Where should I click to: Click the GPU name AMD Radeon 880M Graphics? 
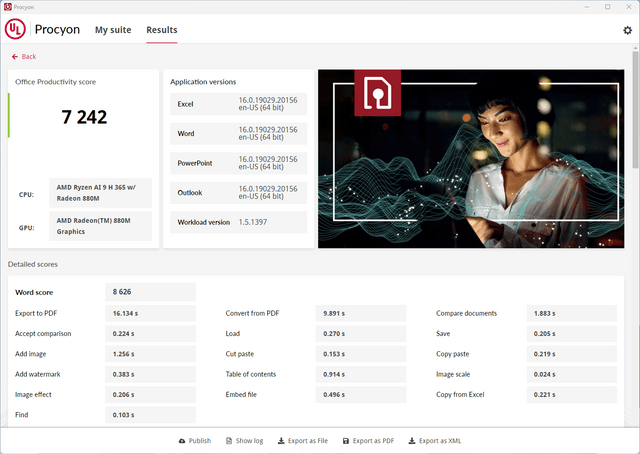[100, 226]
